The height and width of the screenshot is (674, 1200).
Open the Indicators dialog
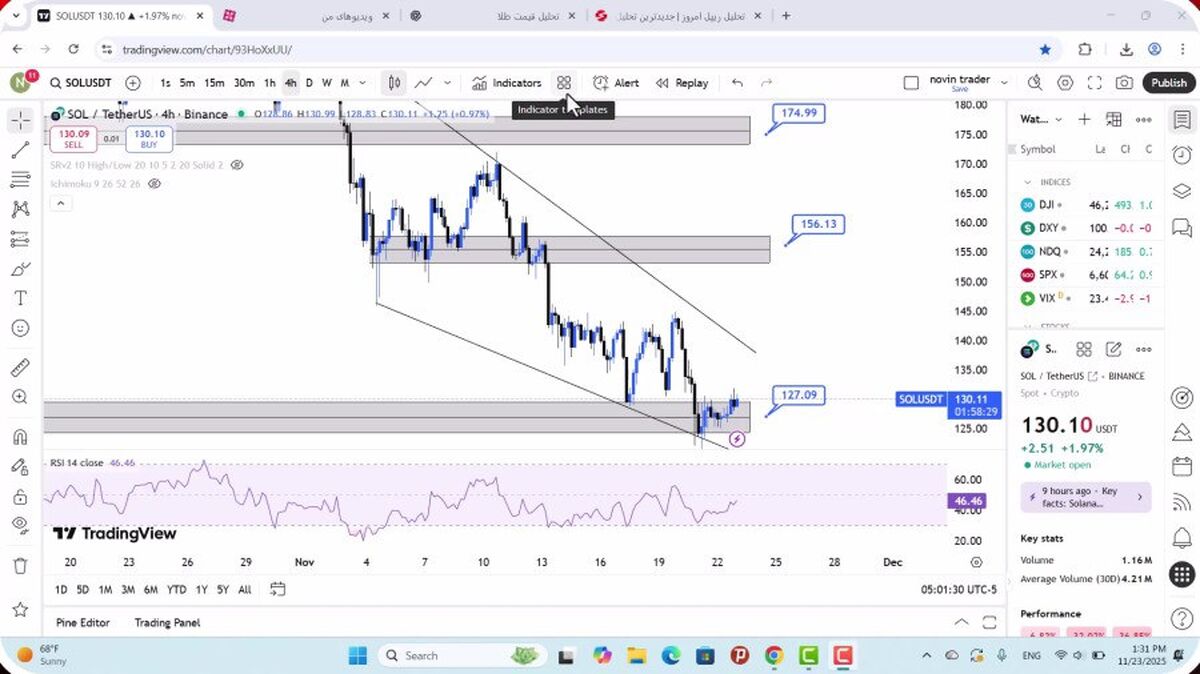coord(507,83)
